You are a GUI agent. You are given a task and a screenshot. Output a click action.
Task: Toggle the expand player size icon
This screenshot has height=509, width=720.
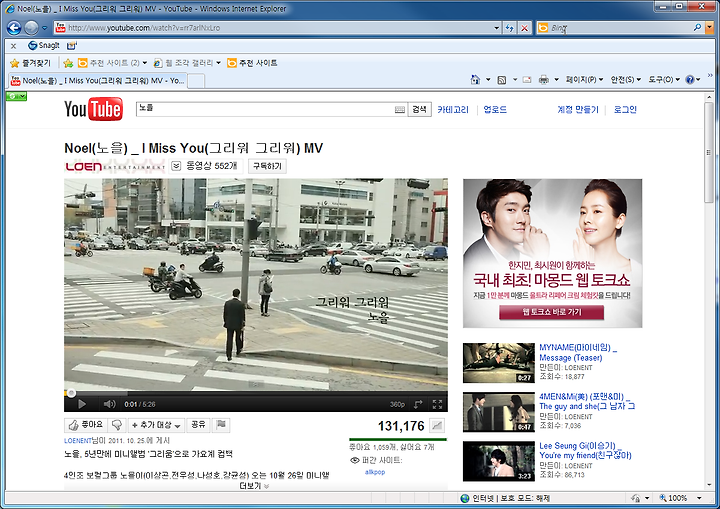point(418,404)
